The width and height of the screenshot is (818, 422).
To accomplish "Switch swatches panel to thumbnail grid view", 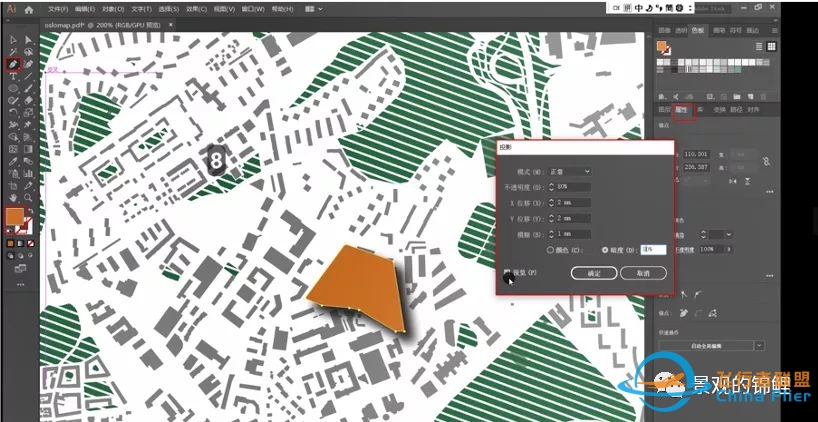I will click(x=772, y=47).
